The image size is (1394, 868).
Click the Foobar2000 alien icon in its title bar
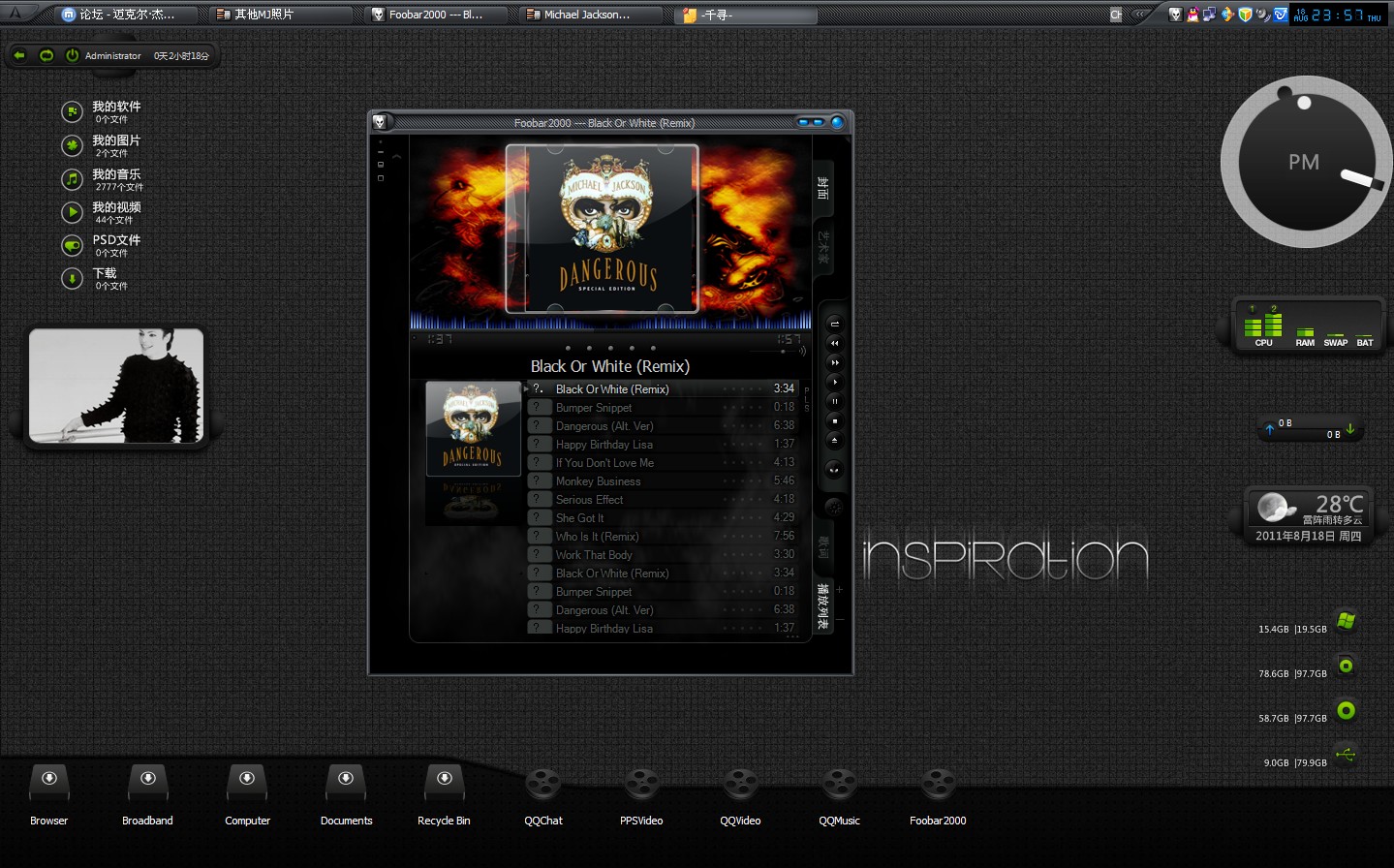pyautogui.click(x=380, y=122)
